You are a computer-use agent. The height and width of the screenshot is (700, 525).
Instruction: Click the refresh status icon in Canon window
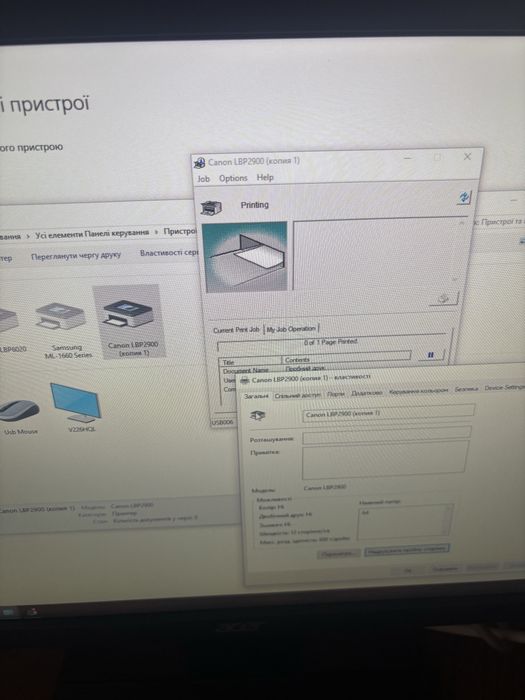click(464, 197)
